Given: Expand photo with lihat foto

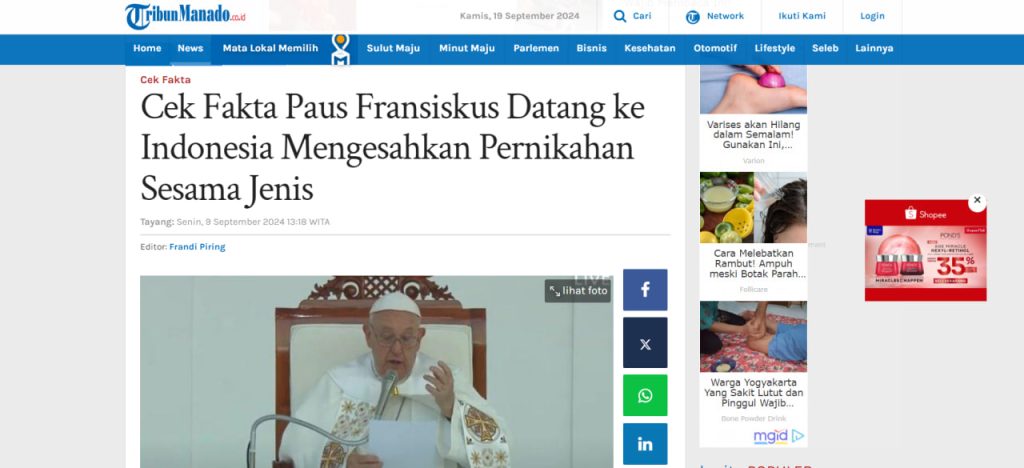Looking at the screenshot, I should click(x=578, y=291).
